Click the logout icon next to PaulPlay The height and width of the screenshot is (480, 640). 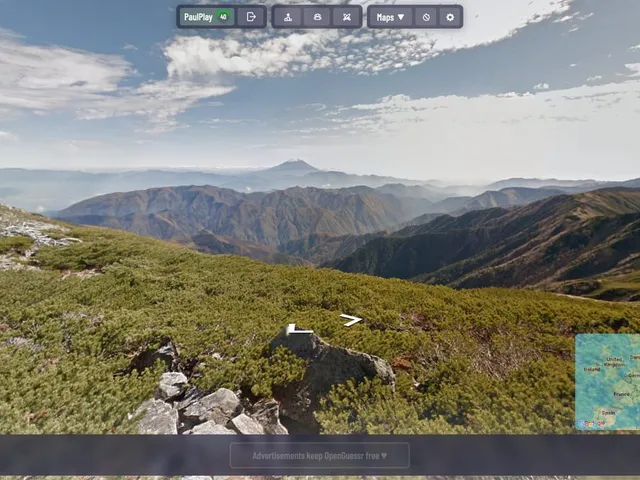[251, 17]
